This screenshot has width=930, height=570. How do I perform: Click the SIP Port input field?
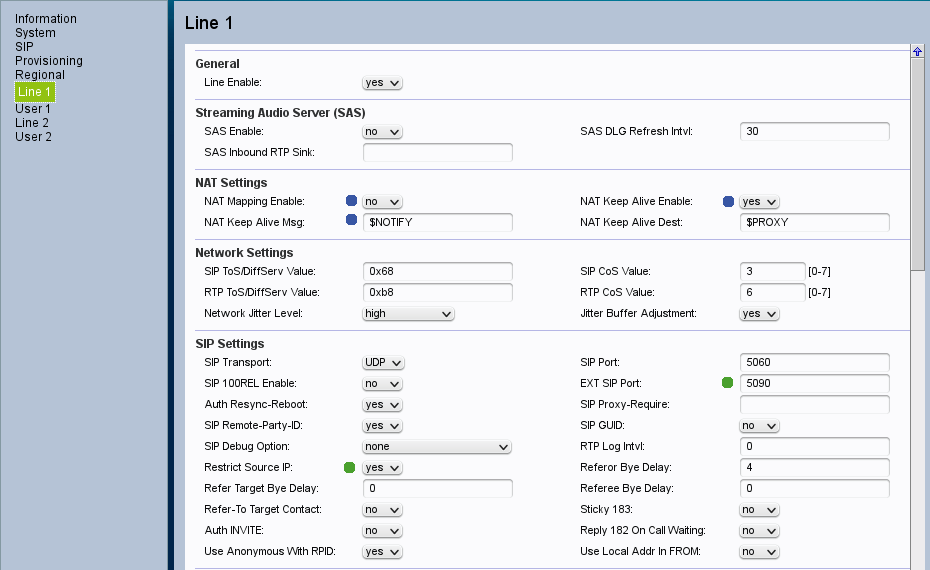pyautogui.click(x=815, y=362)
